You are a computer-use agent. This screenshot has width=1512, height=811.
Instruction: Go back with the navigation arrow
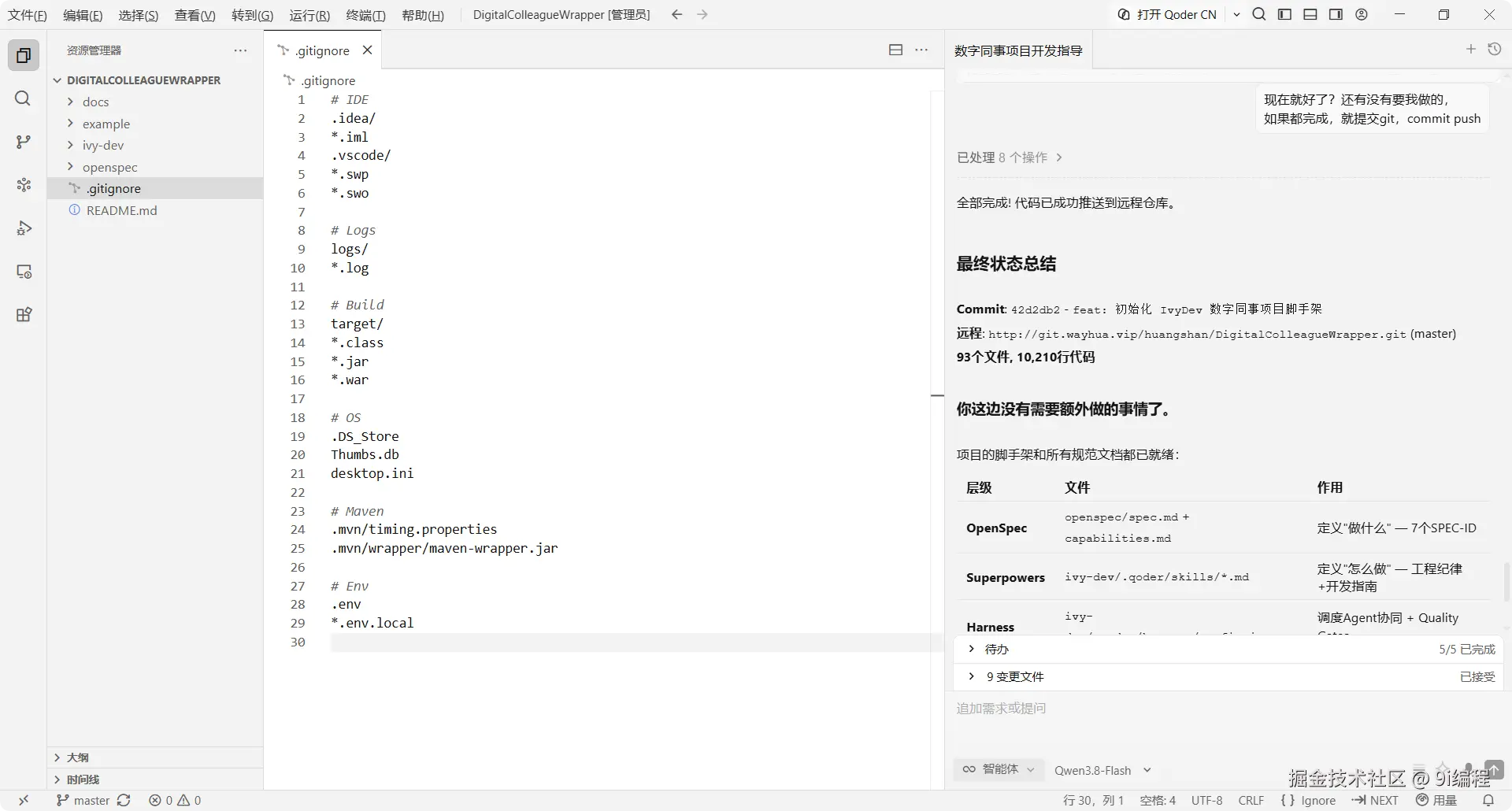coord(676,14)
